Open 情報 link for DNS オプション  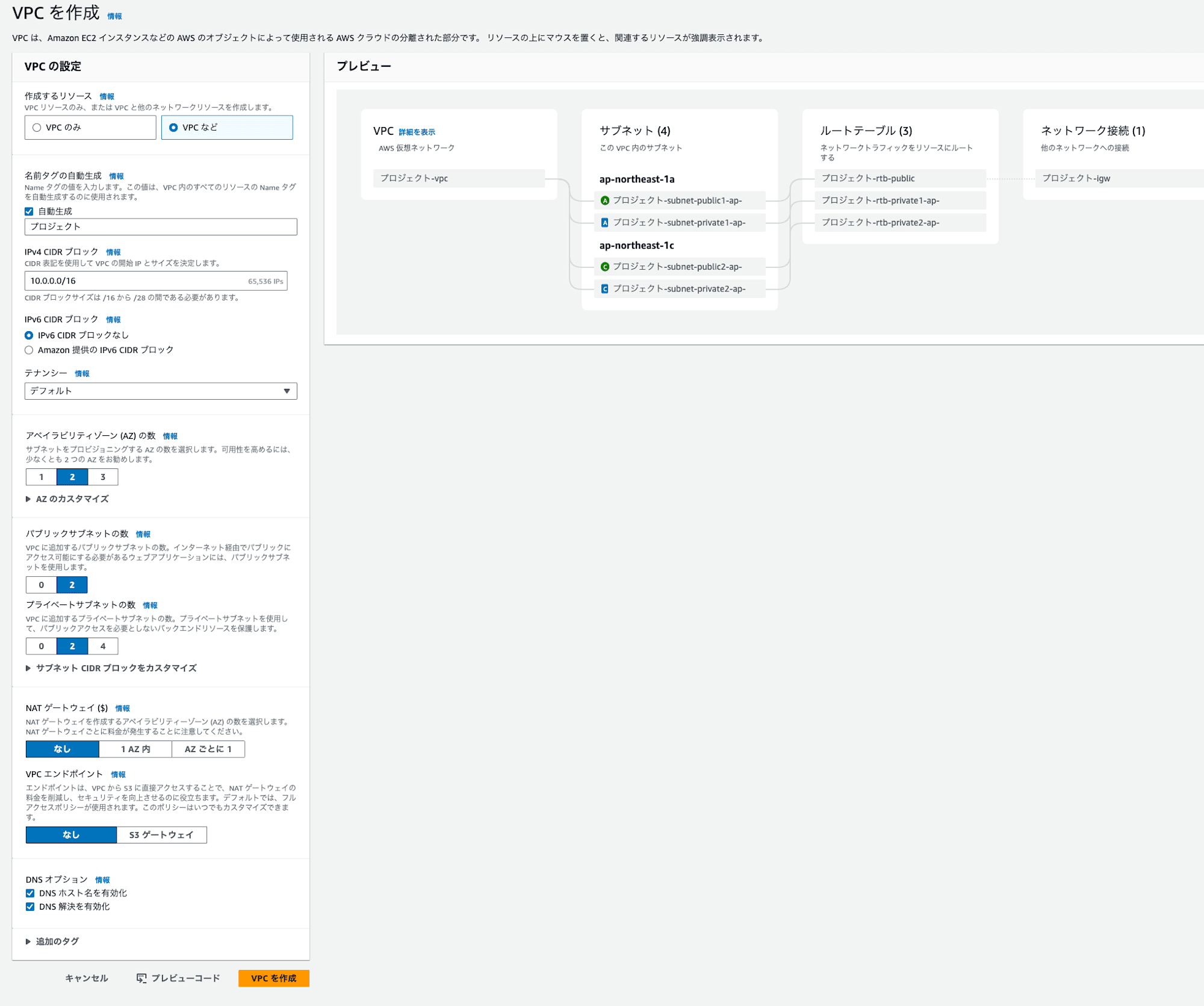click(102, 880)
